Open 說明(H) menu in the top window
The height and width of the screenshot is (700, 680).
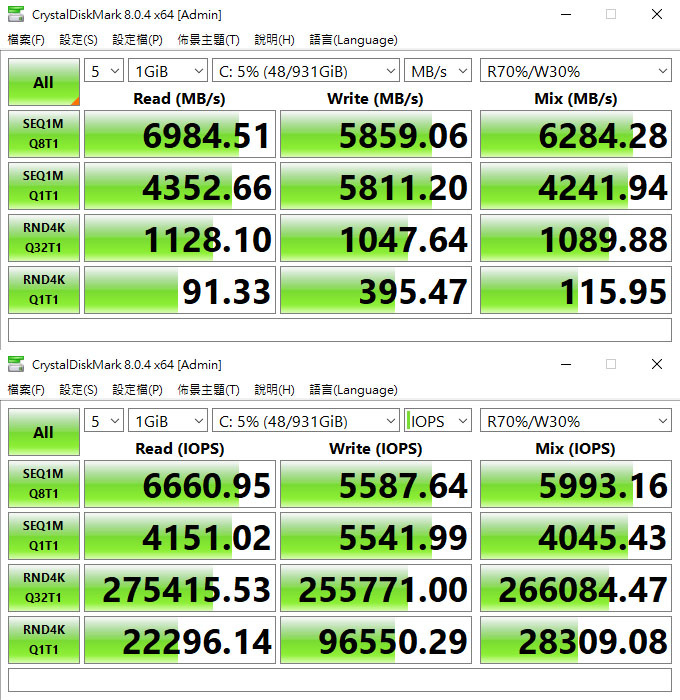pyautogui.click(x=275, y=40)
